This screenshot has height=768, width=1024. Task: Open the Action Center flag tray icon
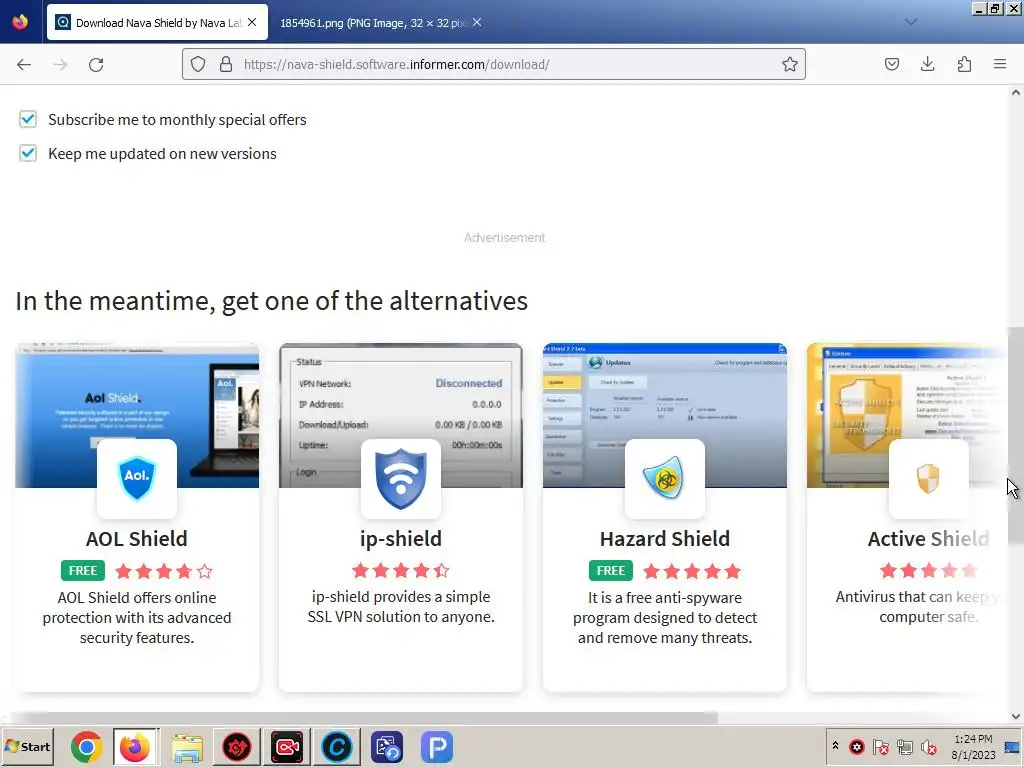click(880, 746)
